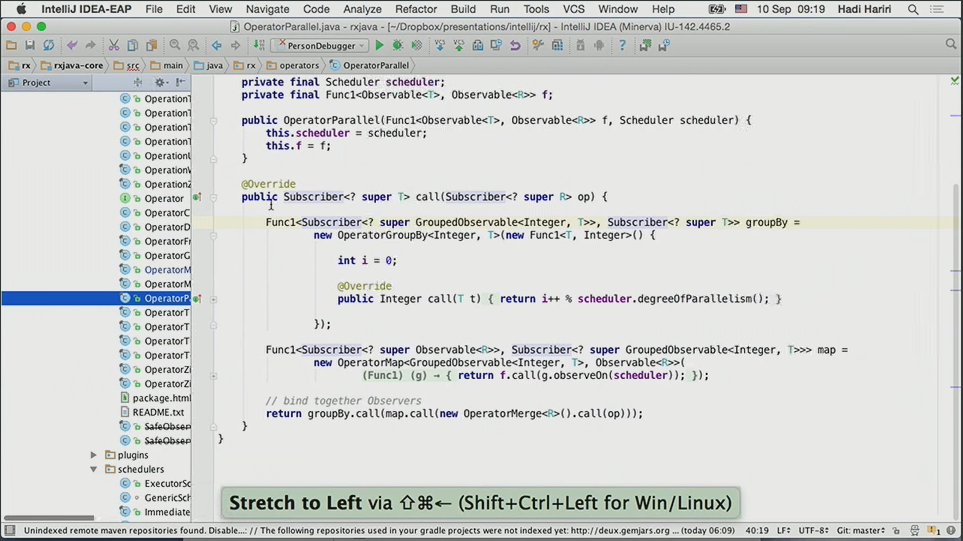Image resolution: width=963 pixels, height=541 pixels.
Task: Toggle the tool window bars button in status bar
Action: 9,531
